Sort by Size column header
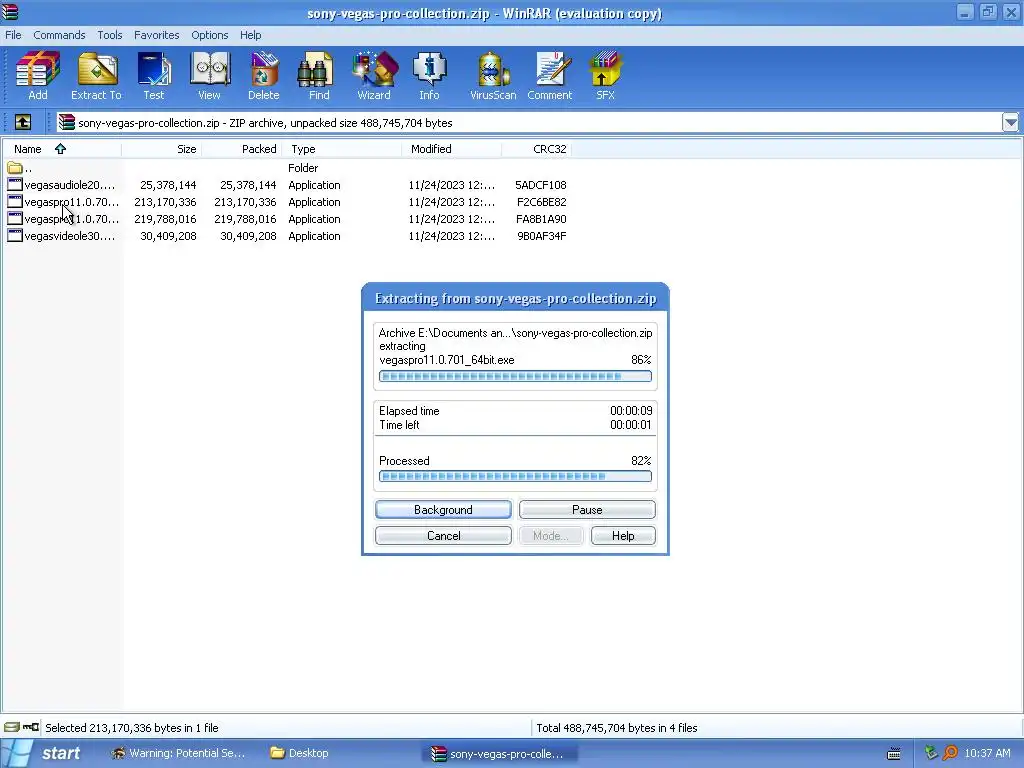The height and width of the screenshot is (768, 1024). (161, 149)
